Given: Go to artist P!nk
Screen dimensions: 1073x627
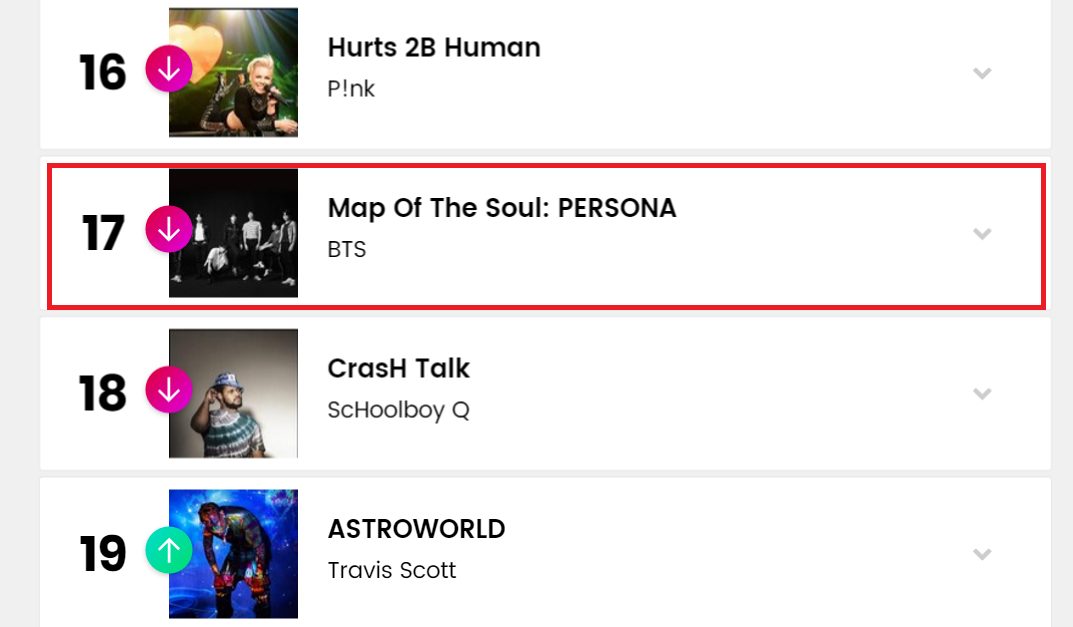Looking at the screenshot, I should click(351, 89).
